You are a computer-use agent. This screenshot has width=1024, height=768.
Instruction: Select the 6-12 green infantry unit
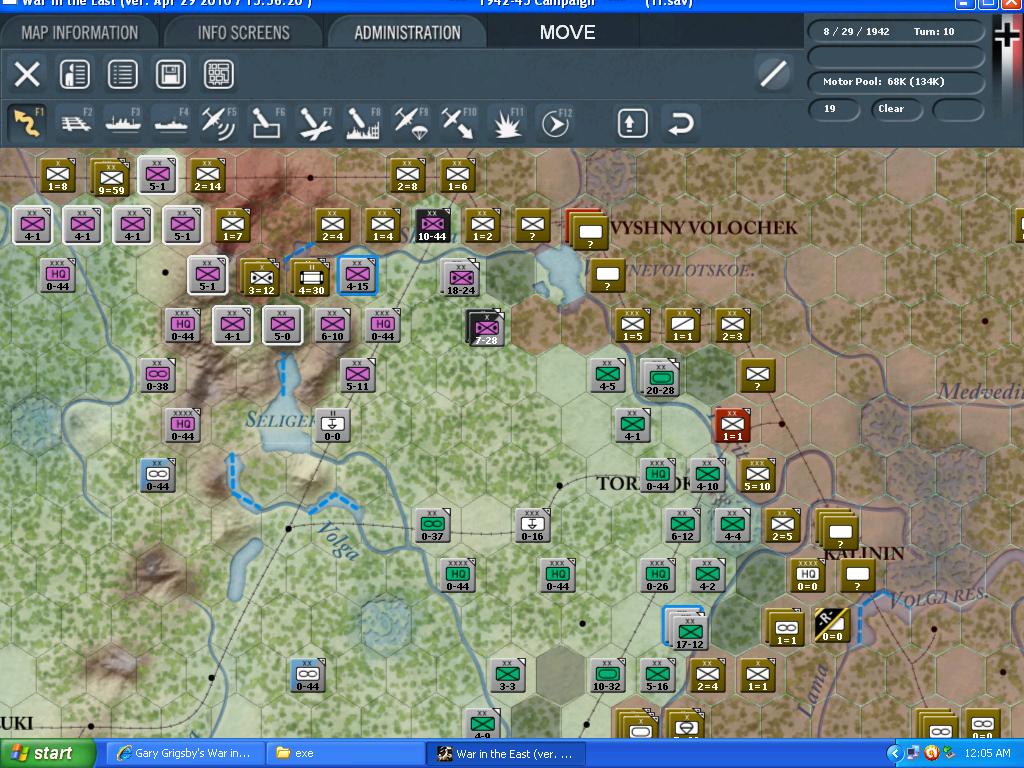click(x=682, y=525)
